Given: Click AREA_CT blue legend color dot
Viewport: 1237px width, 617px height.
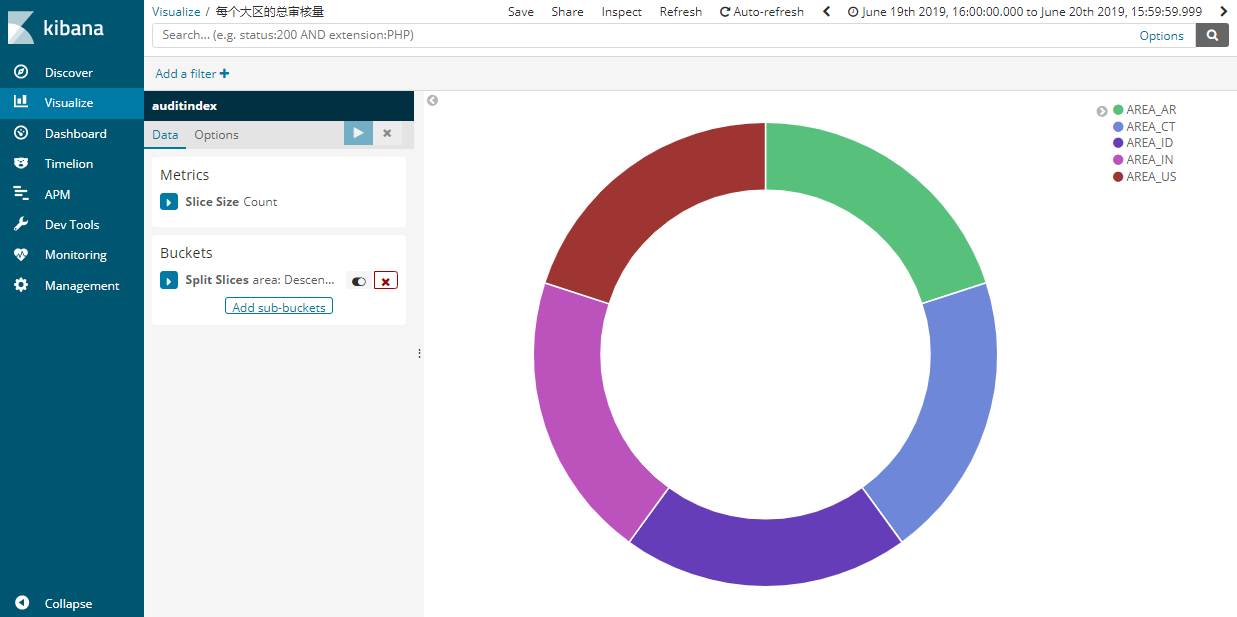Looking at the screenshot, I should 1118,127.
